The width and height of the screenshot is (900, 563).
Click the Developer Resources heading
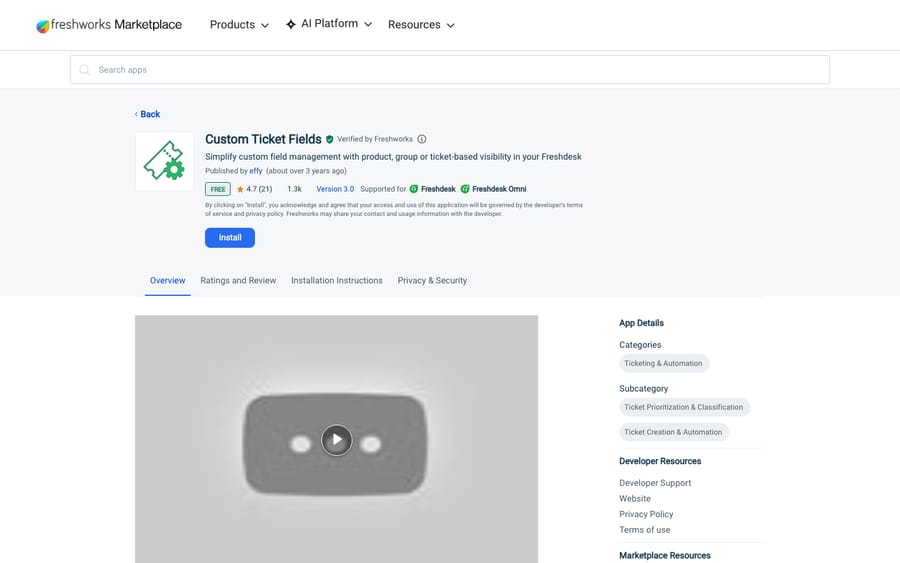660,461
